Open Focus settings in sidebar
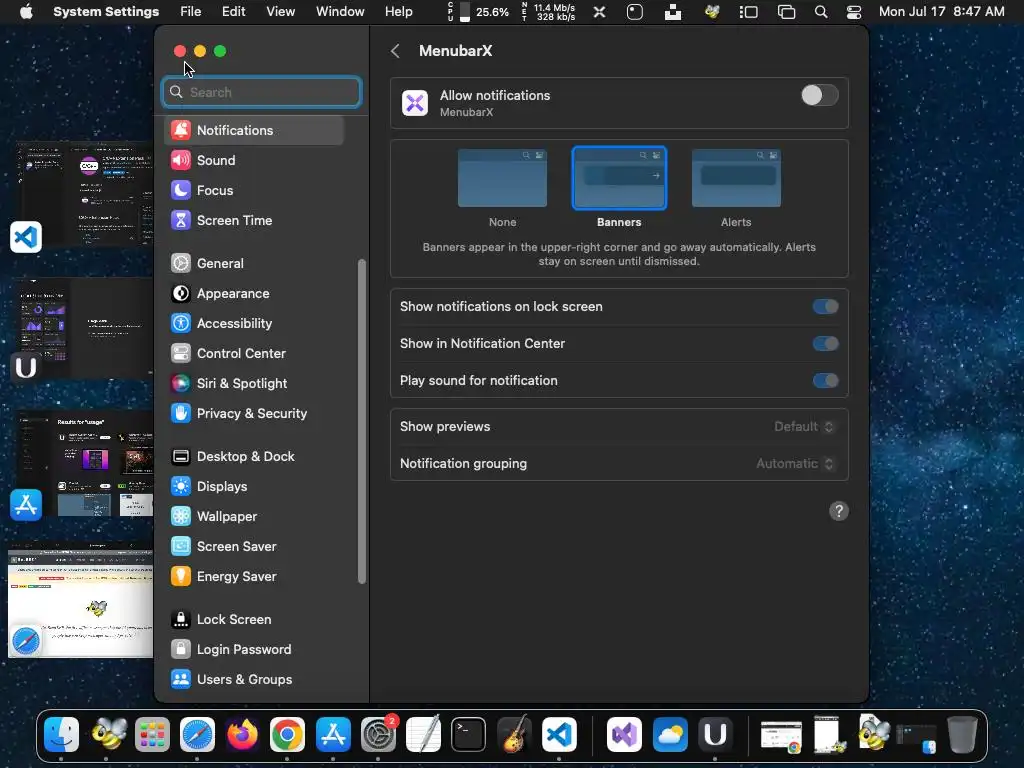The height and width of the screenshot is (768, 1024). point(254,190)
